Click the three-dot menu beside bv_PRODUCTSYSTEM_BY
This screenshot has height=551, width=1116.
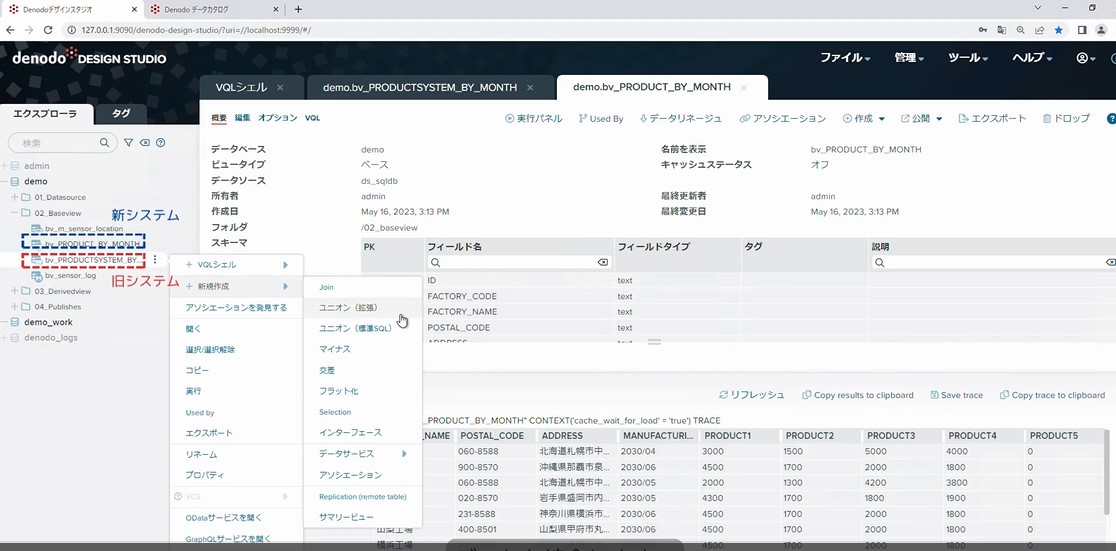coord(155,260)
